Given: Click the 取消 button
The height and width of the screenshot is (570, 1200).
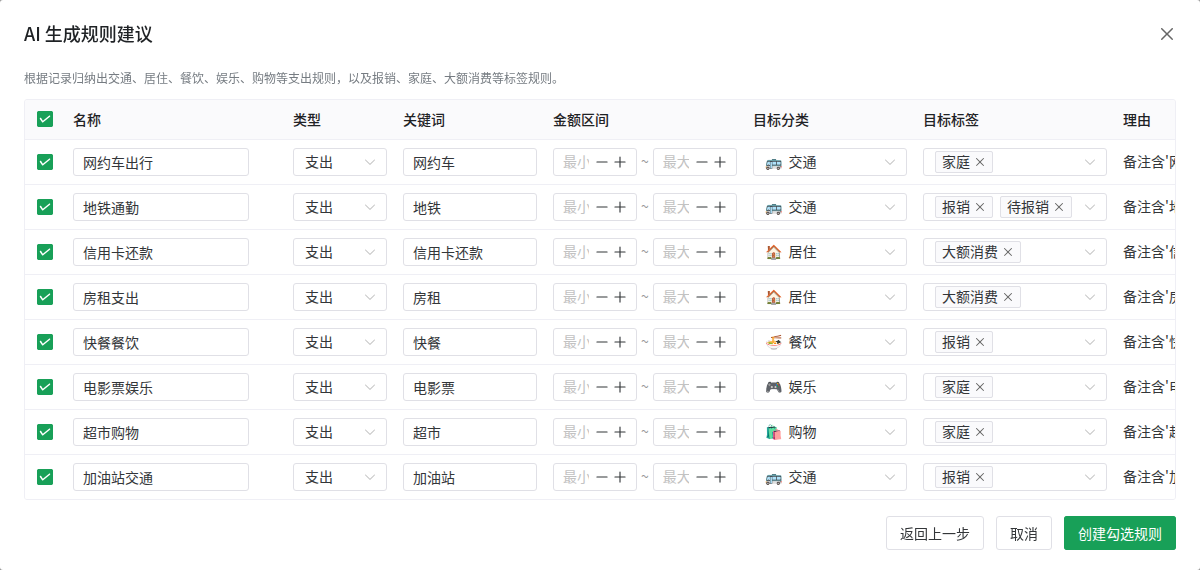Looking at the screenshot, I should click(x=1024, y=533).
